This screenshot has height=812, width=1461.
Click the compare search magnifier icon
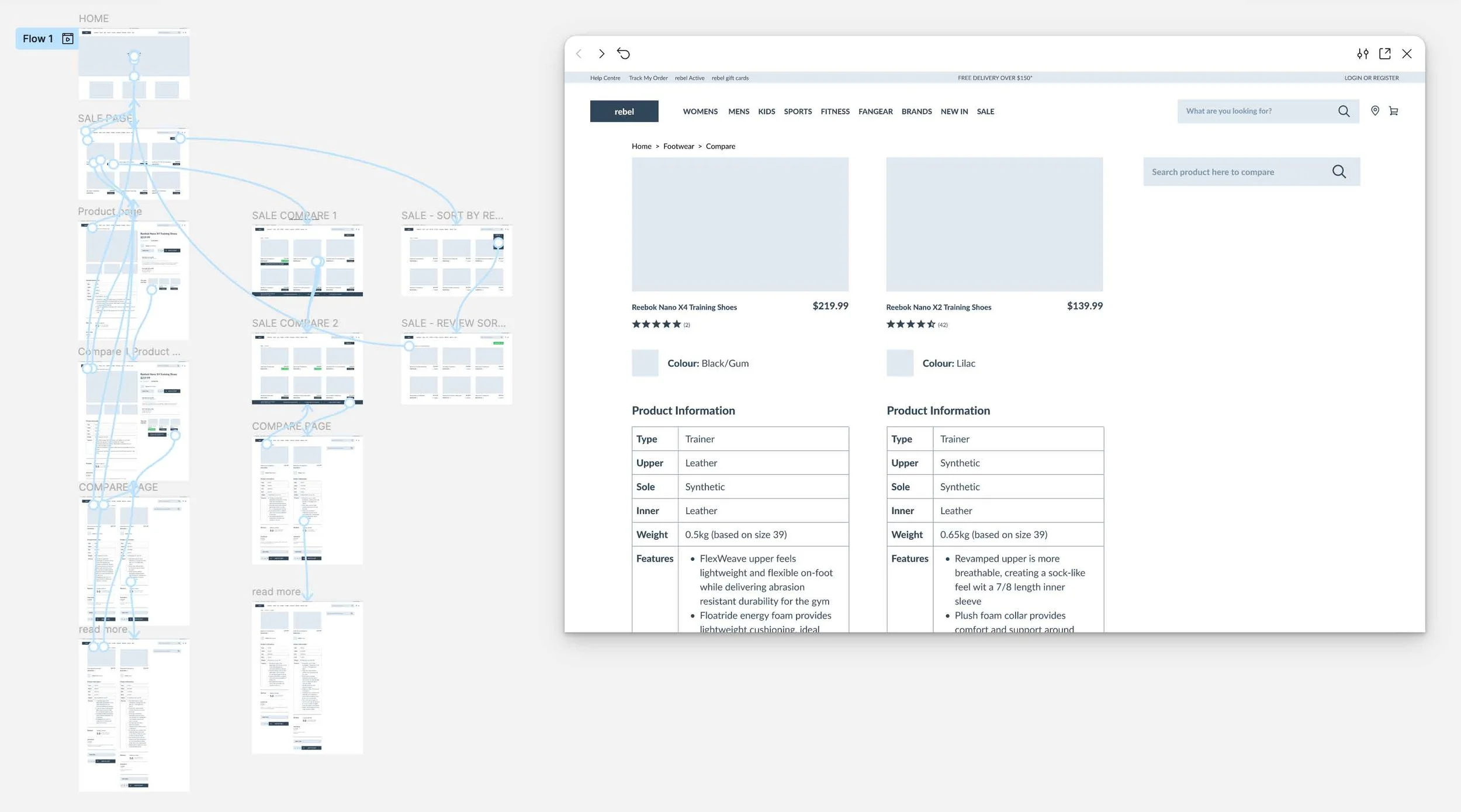pyautogui.click(x=1339, y=171)
